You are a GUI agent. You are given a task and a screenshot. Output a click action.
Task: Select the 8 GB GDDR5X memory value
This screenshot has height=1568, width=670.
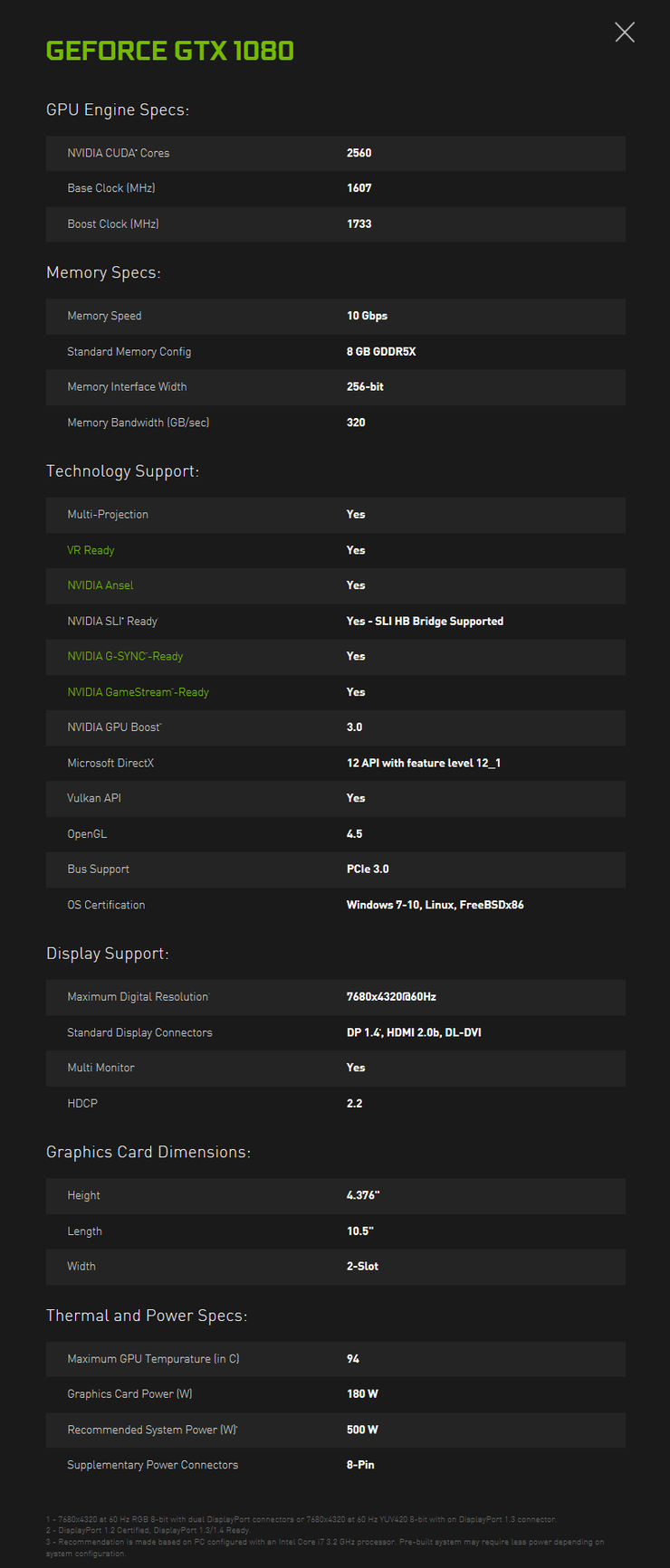(x=381, y=351)
